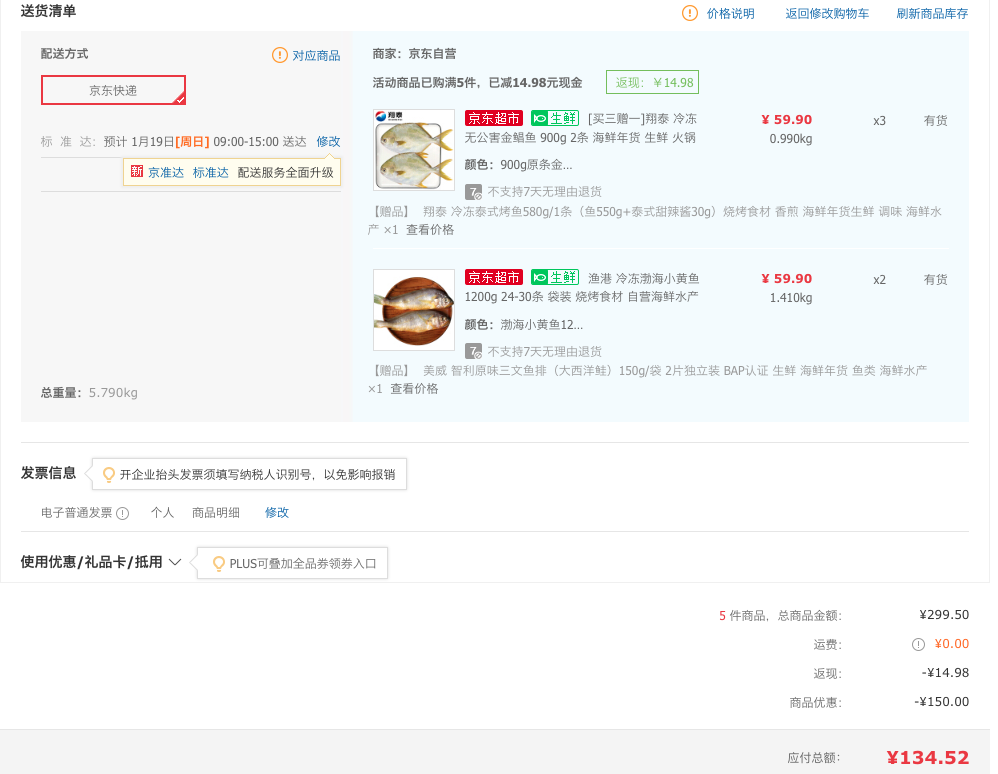
Task: Click total payable ¥134.52 amount
Action: coord(927,757)
